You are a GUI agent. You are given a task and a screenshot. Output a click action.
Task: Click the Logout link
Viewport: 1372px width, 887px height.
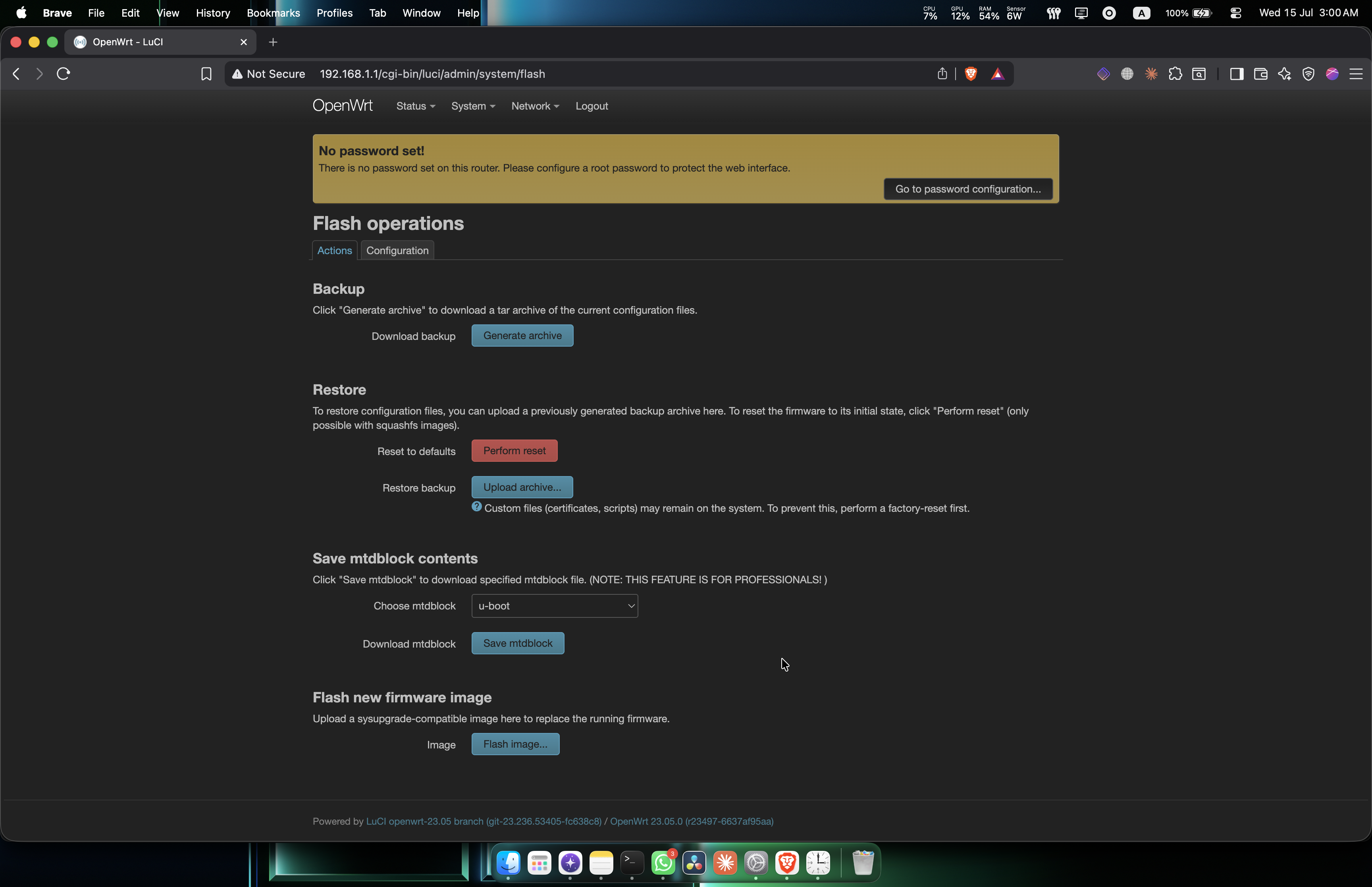pyautogui.click(x=592, y=106)
